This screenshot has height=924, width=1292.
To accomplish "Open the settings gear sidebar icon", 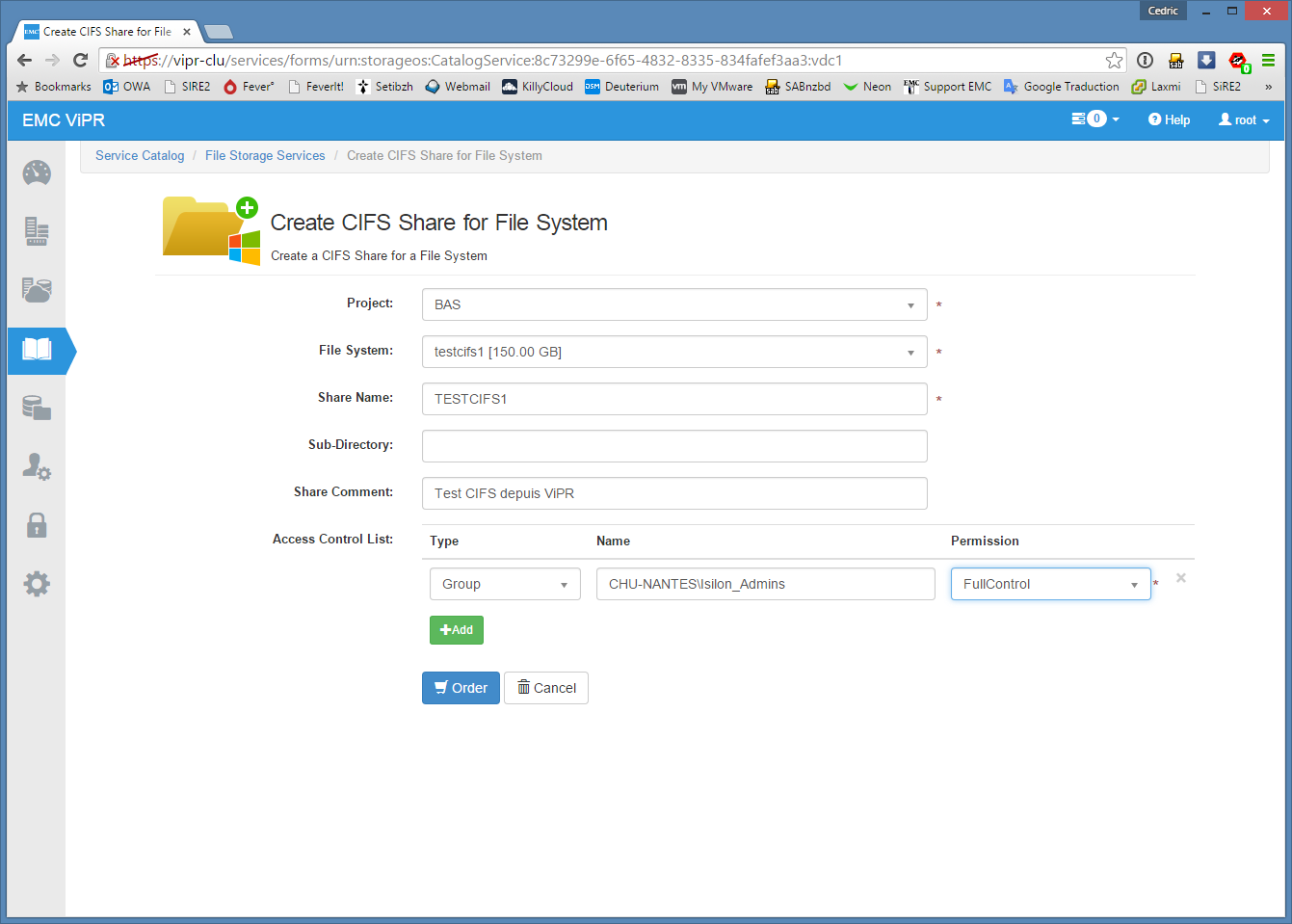I will [x=37, y=584].
